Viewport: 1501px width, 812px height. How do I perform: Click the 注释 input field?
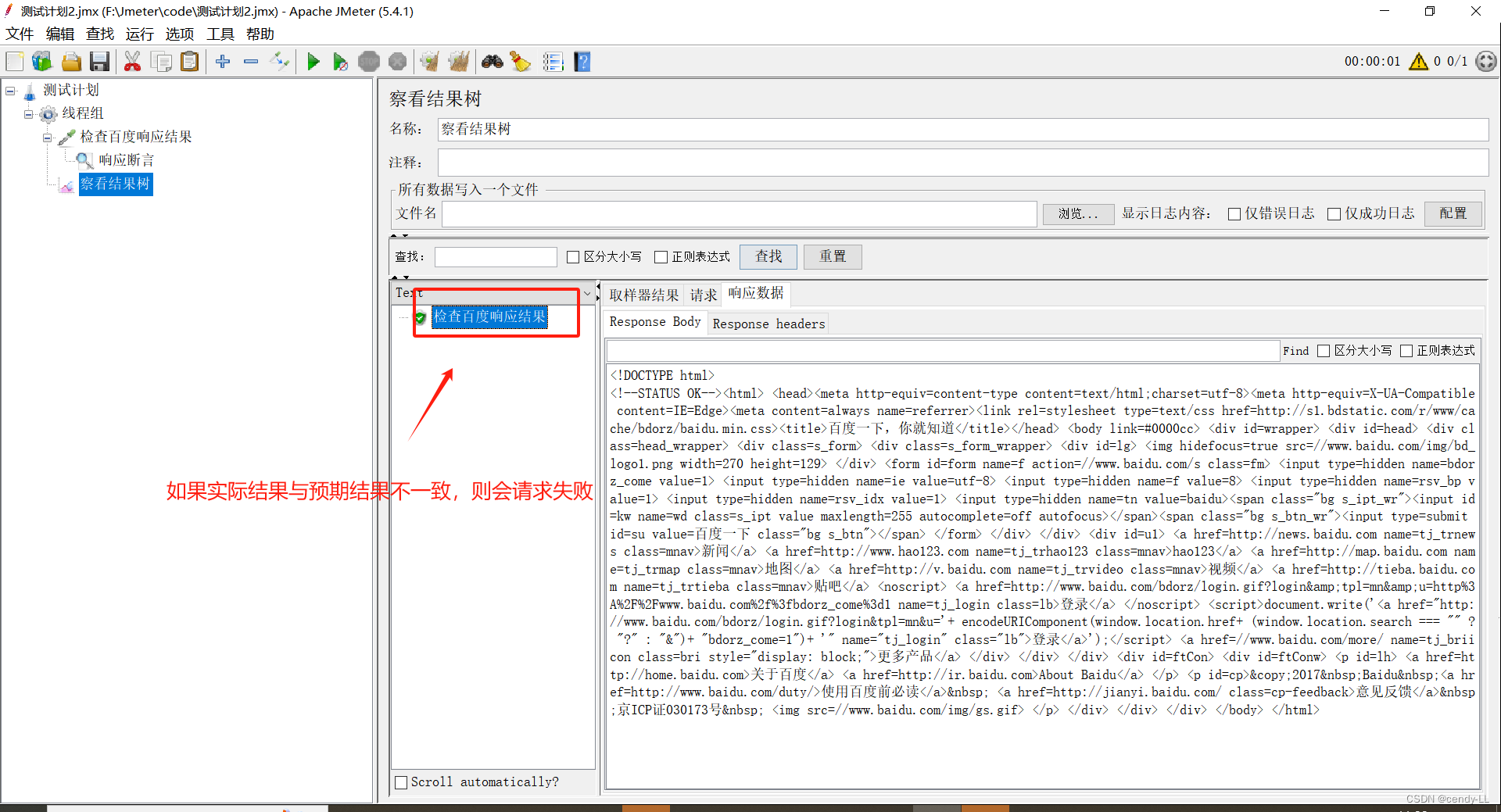click(x=962, y=163)
